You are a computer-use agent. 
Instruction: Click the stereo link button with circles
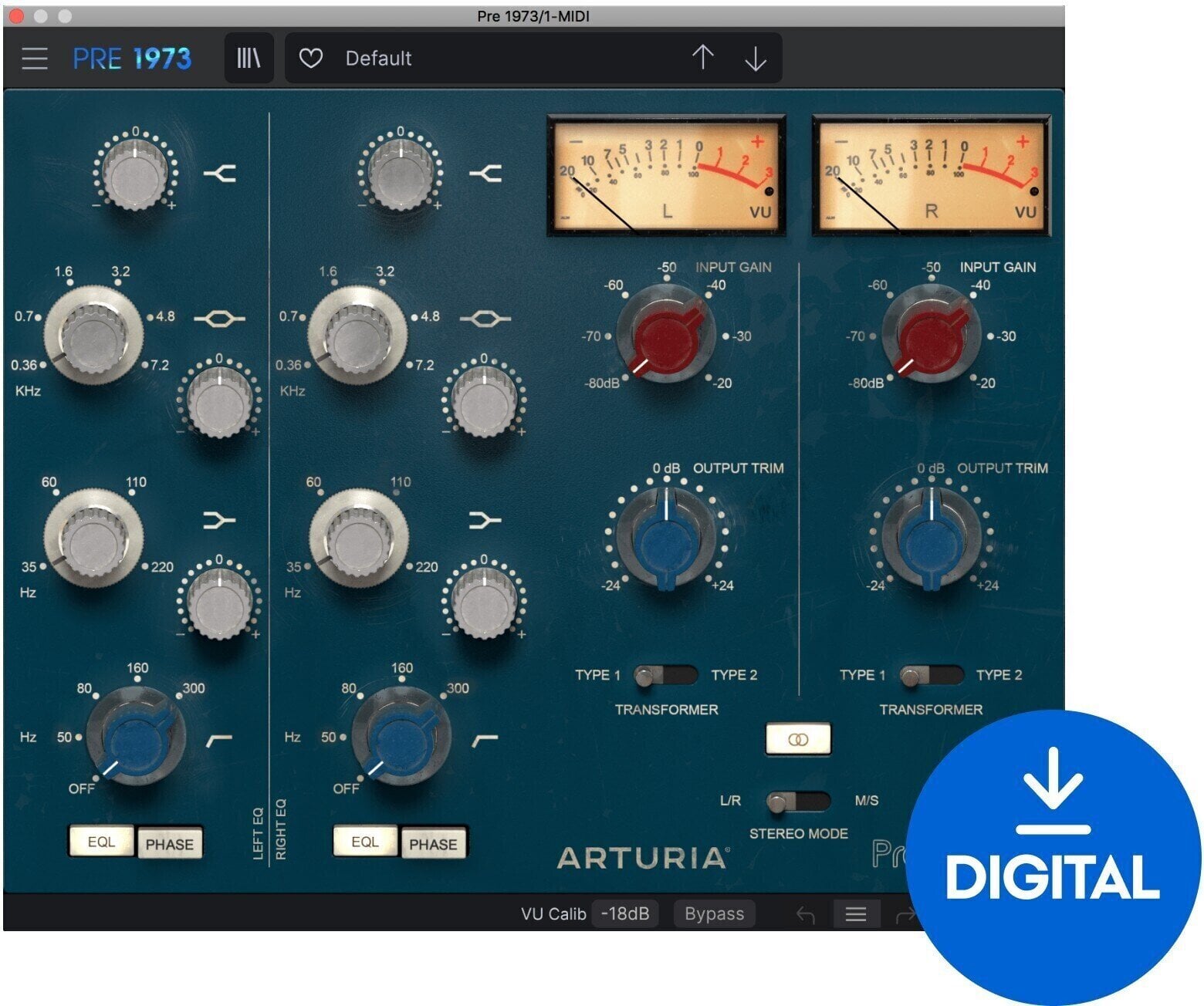click(x=798, y=739)
